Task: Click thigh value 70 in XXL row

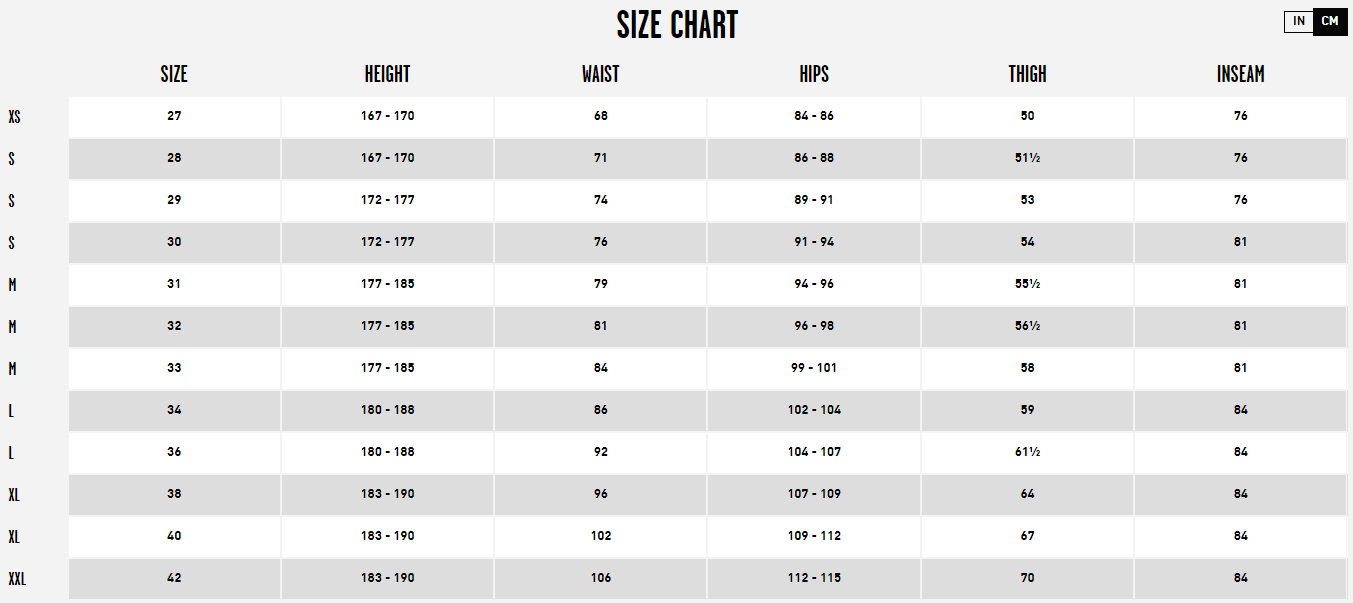Action: 1027,578
